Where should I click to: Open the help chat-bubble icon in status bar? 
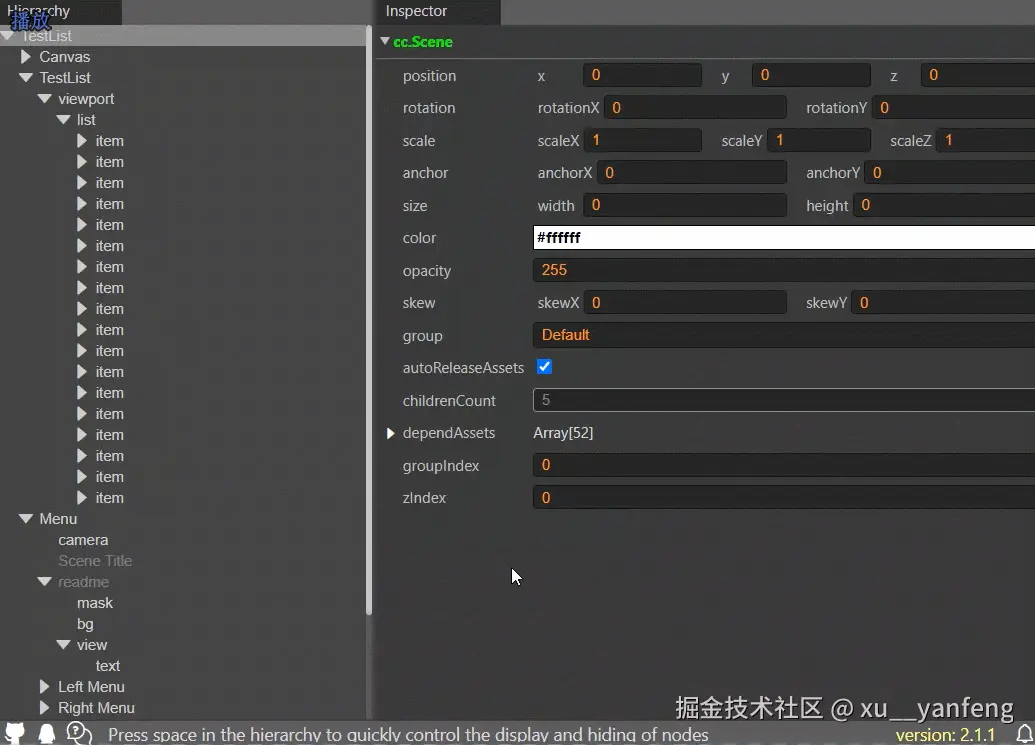click(x=79, y=733)
